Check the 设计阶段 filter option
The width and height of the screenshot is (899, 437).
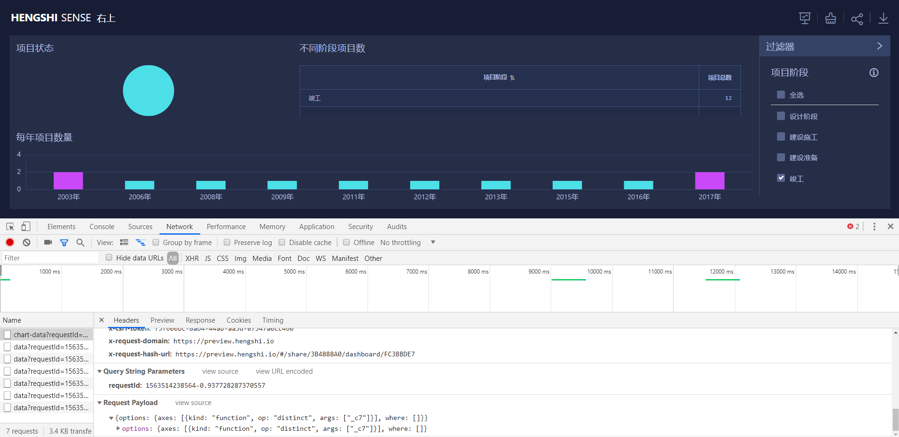pos(780,116)
